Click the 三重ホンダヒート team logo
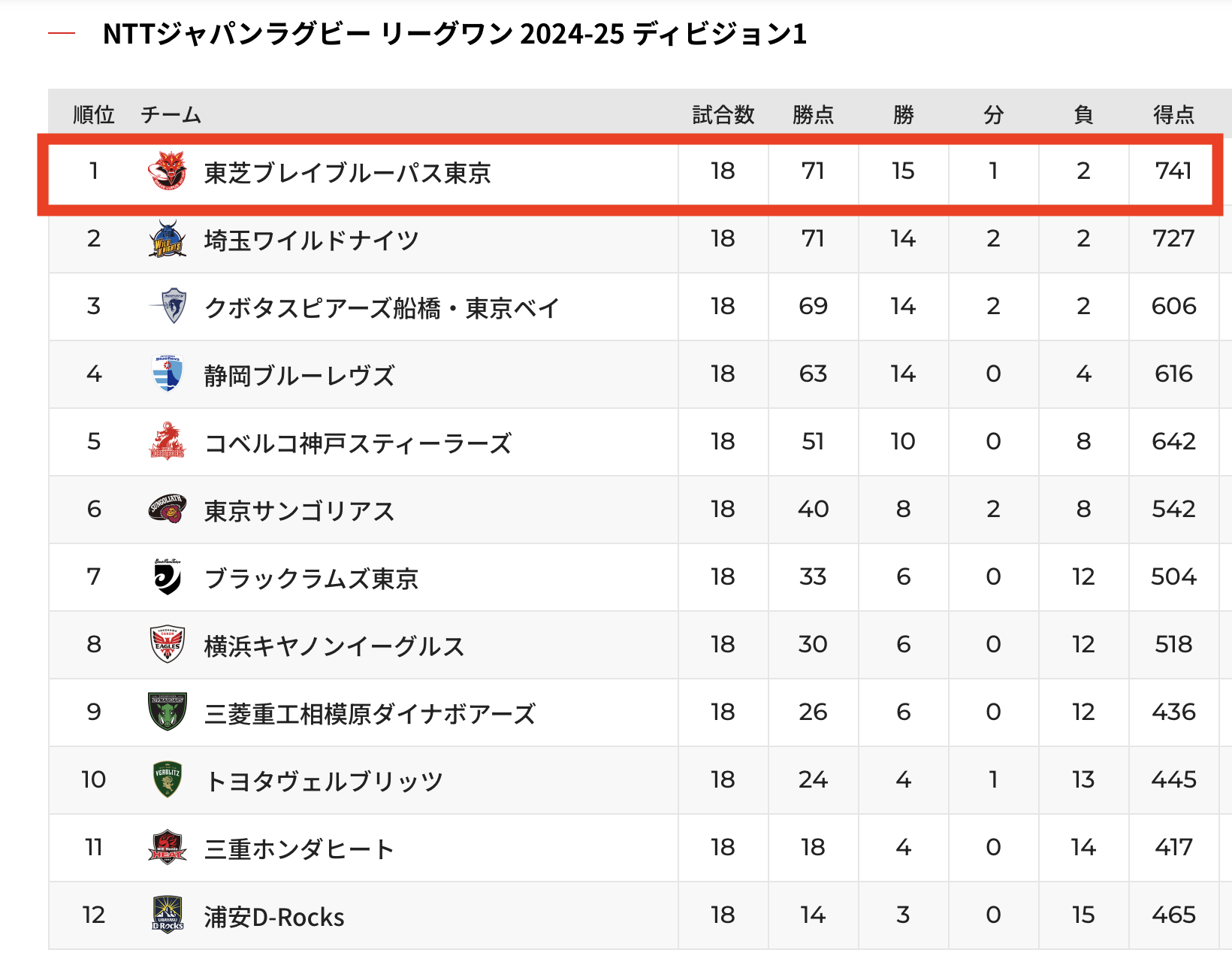Viewport: 1232px width, 968px height. (x=167, y=847)
